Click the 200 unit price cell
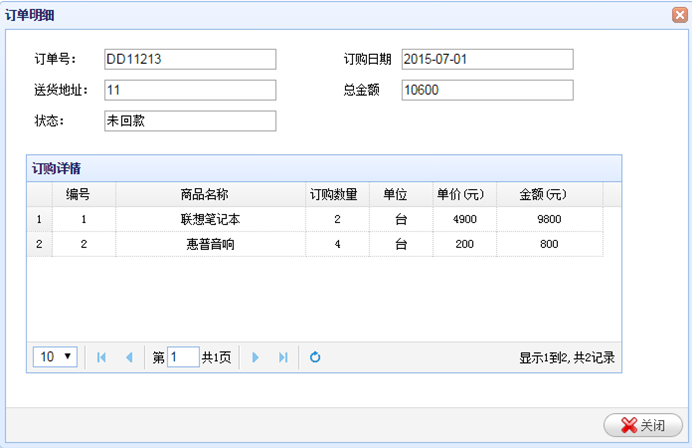 [465, 244]
